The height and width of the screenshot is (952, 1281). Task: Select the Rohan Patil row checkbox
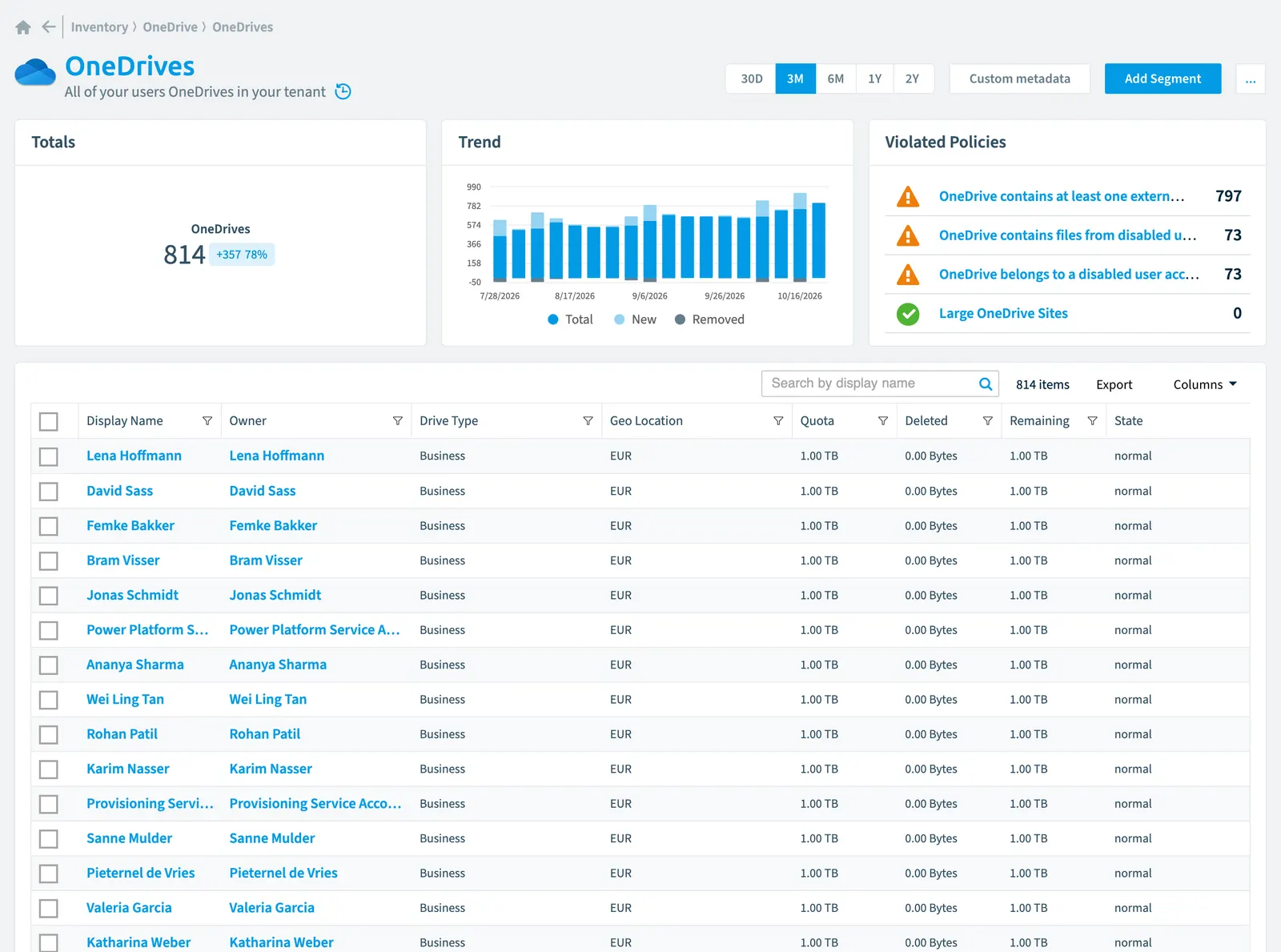pyautogui.click(x=49, y=734)
